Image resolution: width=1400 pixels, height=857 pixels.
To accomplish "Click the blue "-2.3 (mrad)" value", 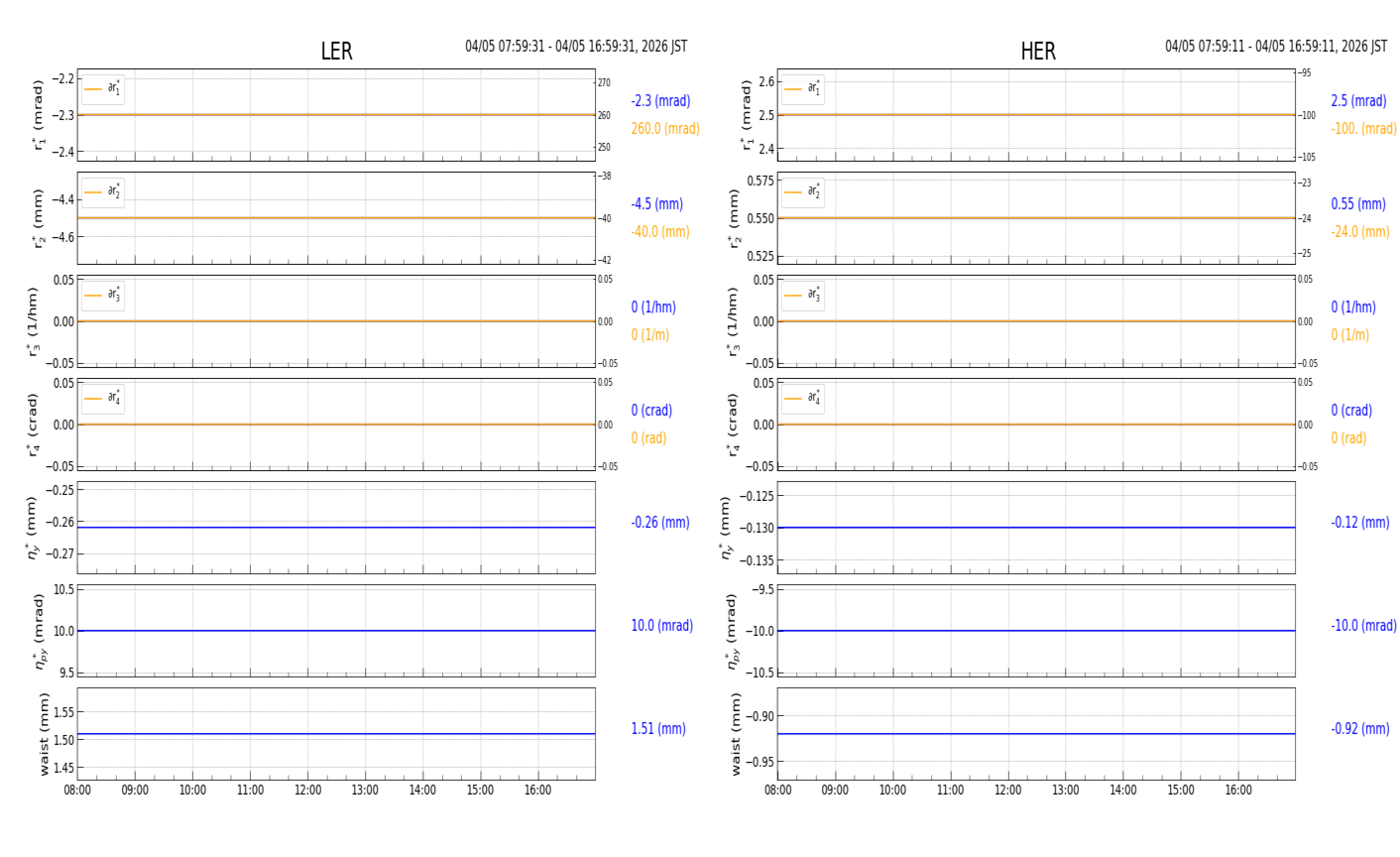I will 660,101.
